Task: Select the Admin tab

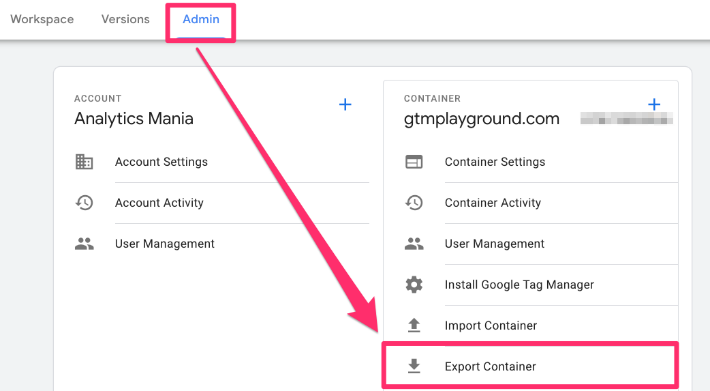Action: pyautogui.click(x=201, y=19)
